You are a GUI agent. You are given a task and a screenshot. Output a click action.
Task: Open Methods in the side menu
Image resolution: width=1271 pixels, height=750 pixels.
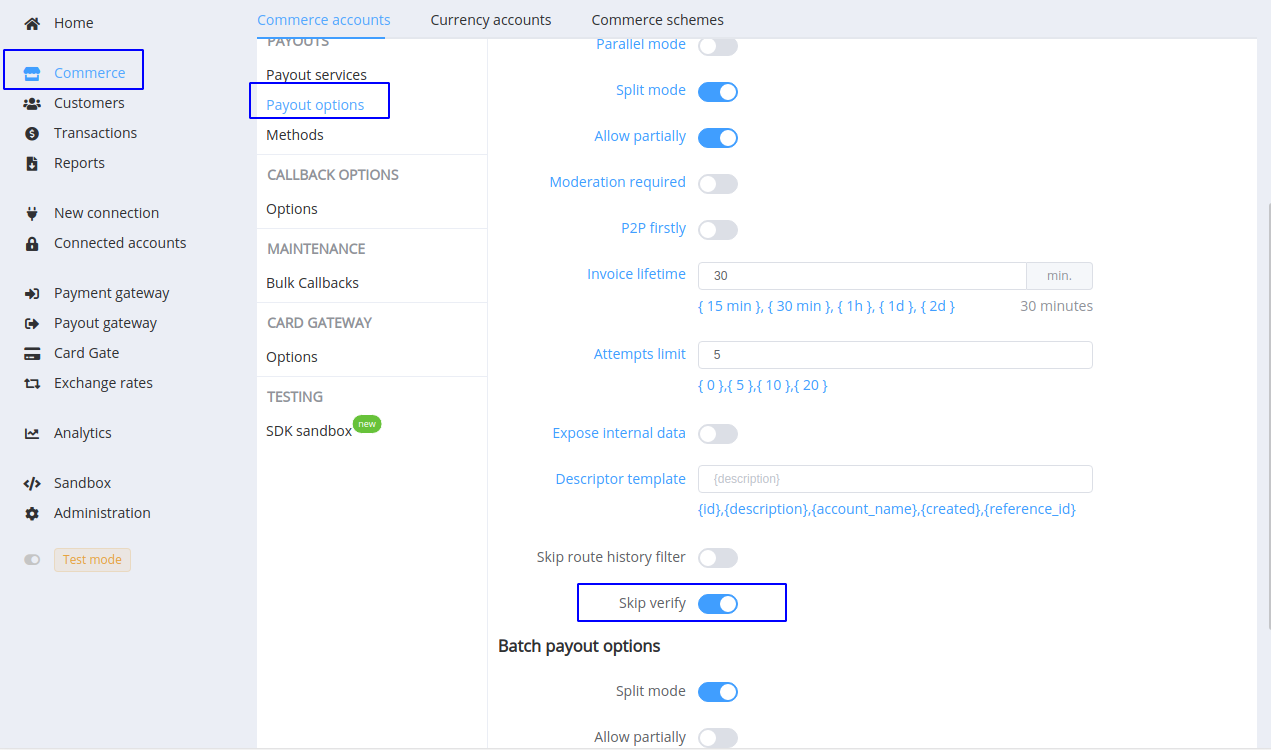click(295, 135)
